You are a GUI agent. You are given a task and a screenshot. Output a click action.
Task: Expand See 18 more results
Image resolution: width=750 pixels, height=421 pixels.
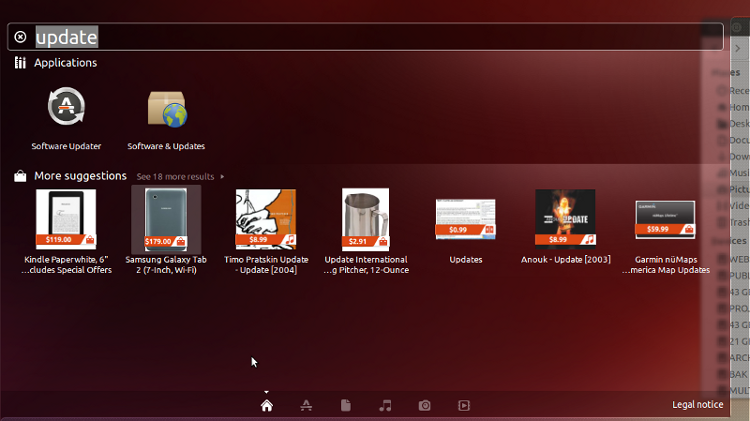(x=180, y=177)
